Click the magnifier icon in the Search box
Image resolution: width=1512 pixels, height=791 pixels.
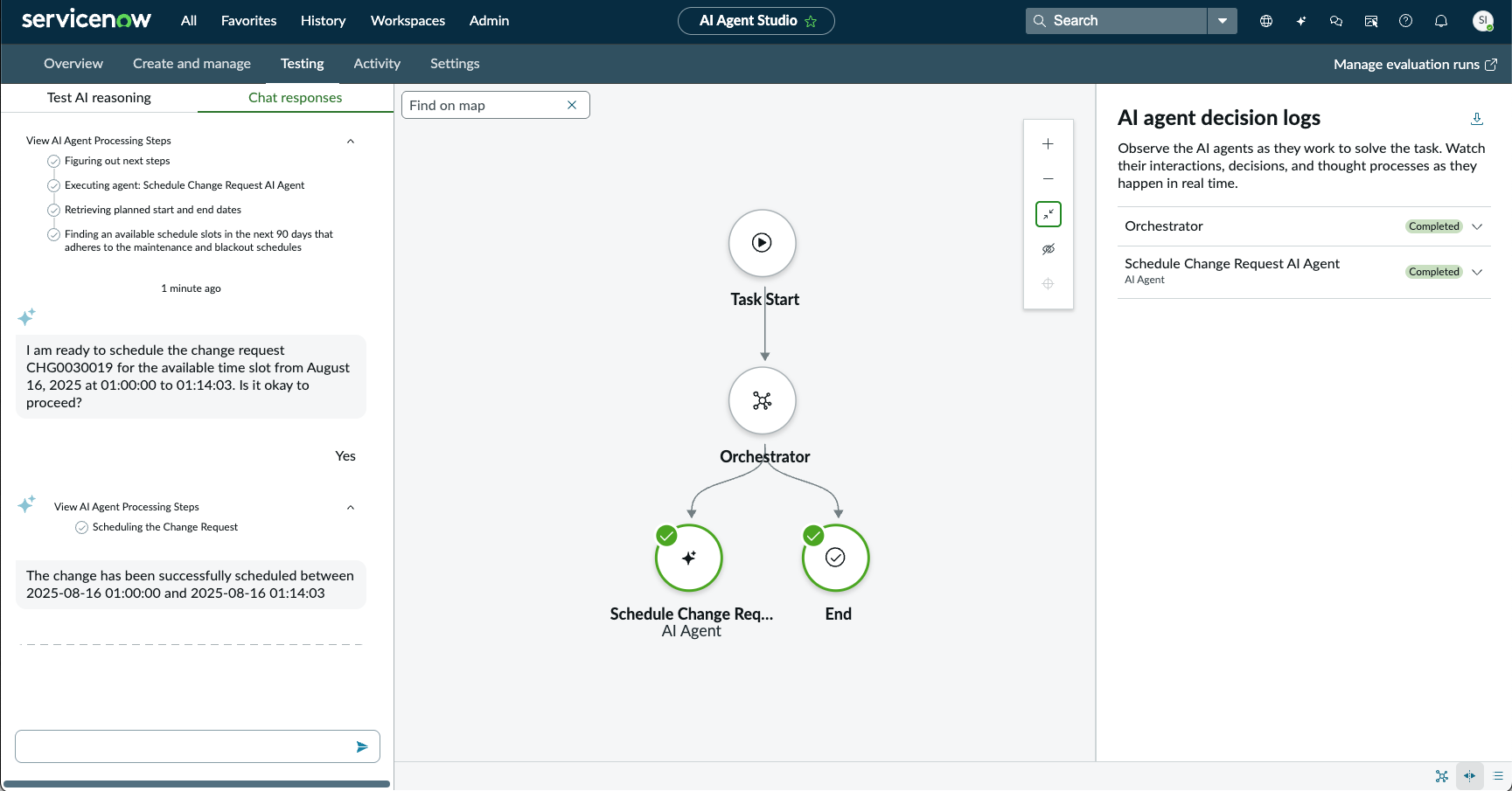click(x=1039, y=21)
